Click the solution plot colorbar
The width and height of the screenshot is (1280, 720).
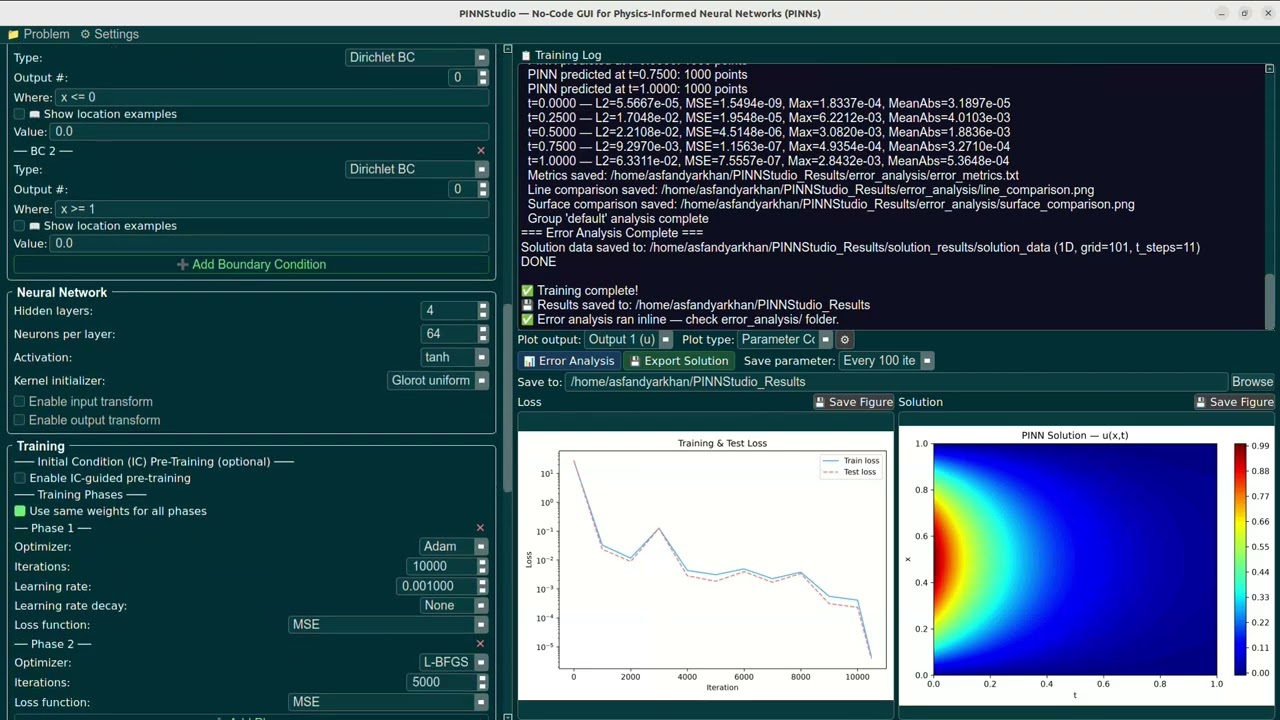click(1240, 559)
